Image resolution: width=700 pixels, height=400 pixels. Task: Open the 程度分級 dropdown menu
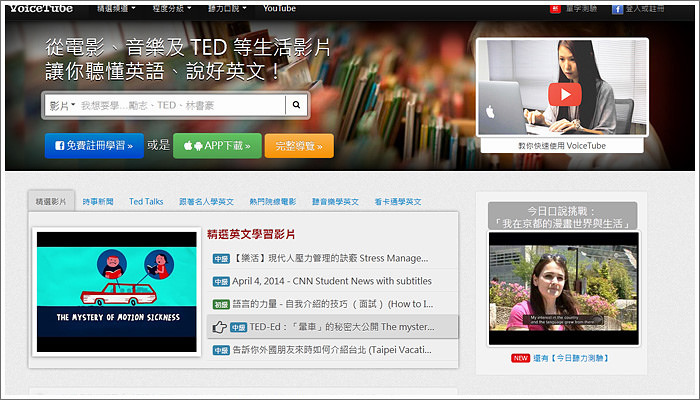tap(172, 8)
